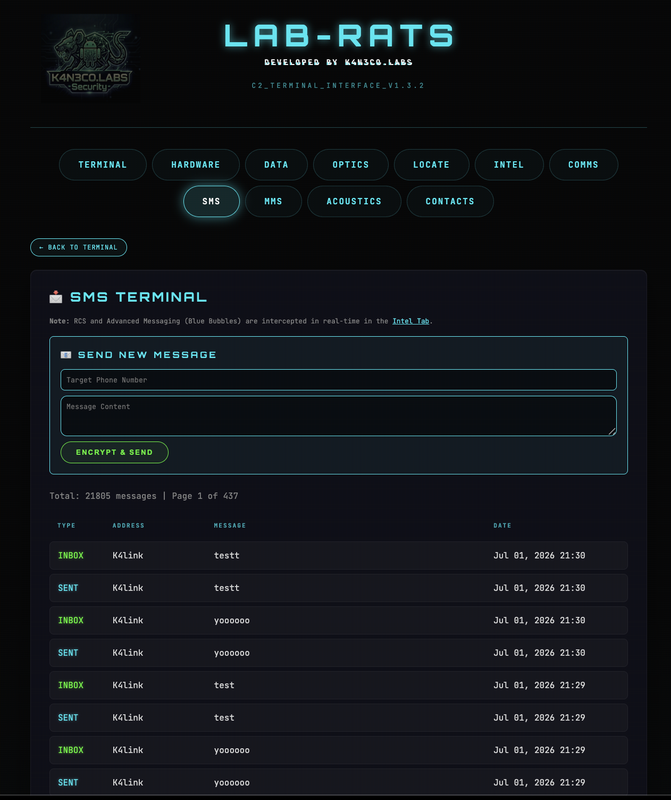Click K4link address in the SENT test row

coord(128,718)
